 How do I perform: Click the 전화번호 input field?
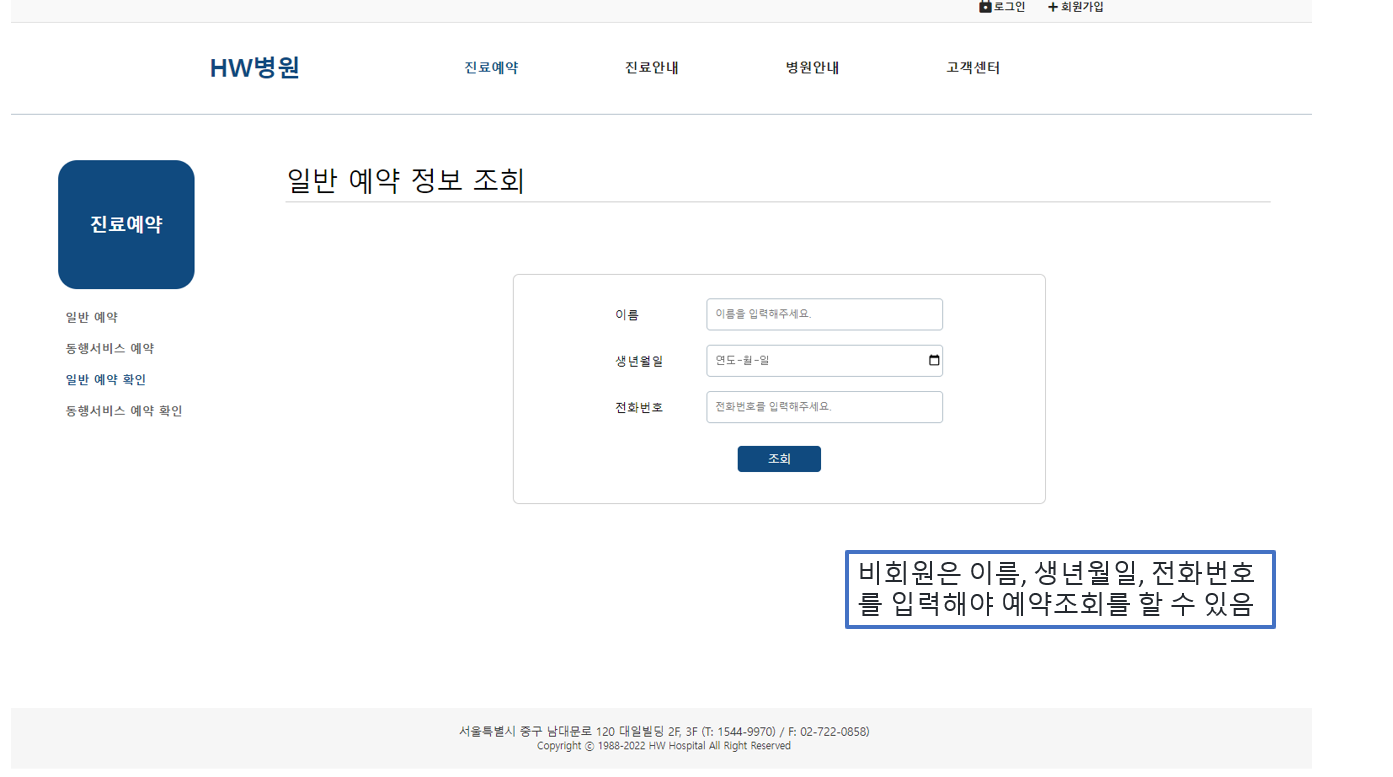coord(824,407)
